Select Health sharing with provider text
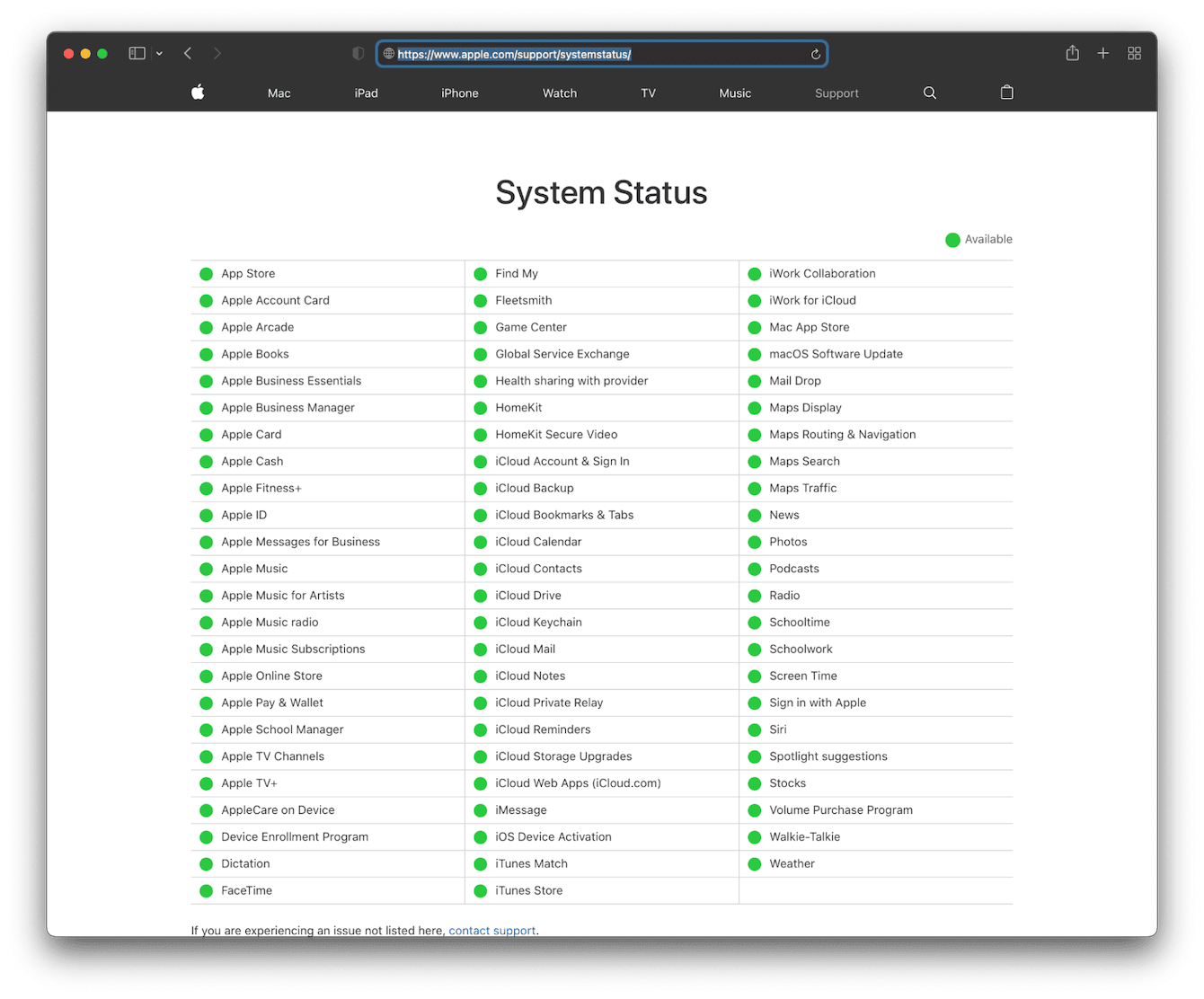Screen dimensions: 1204x999 (x=571, y=381)
